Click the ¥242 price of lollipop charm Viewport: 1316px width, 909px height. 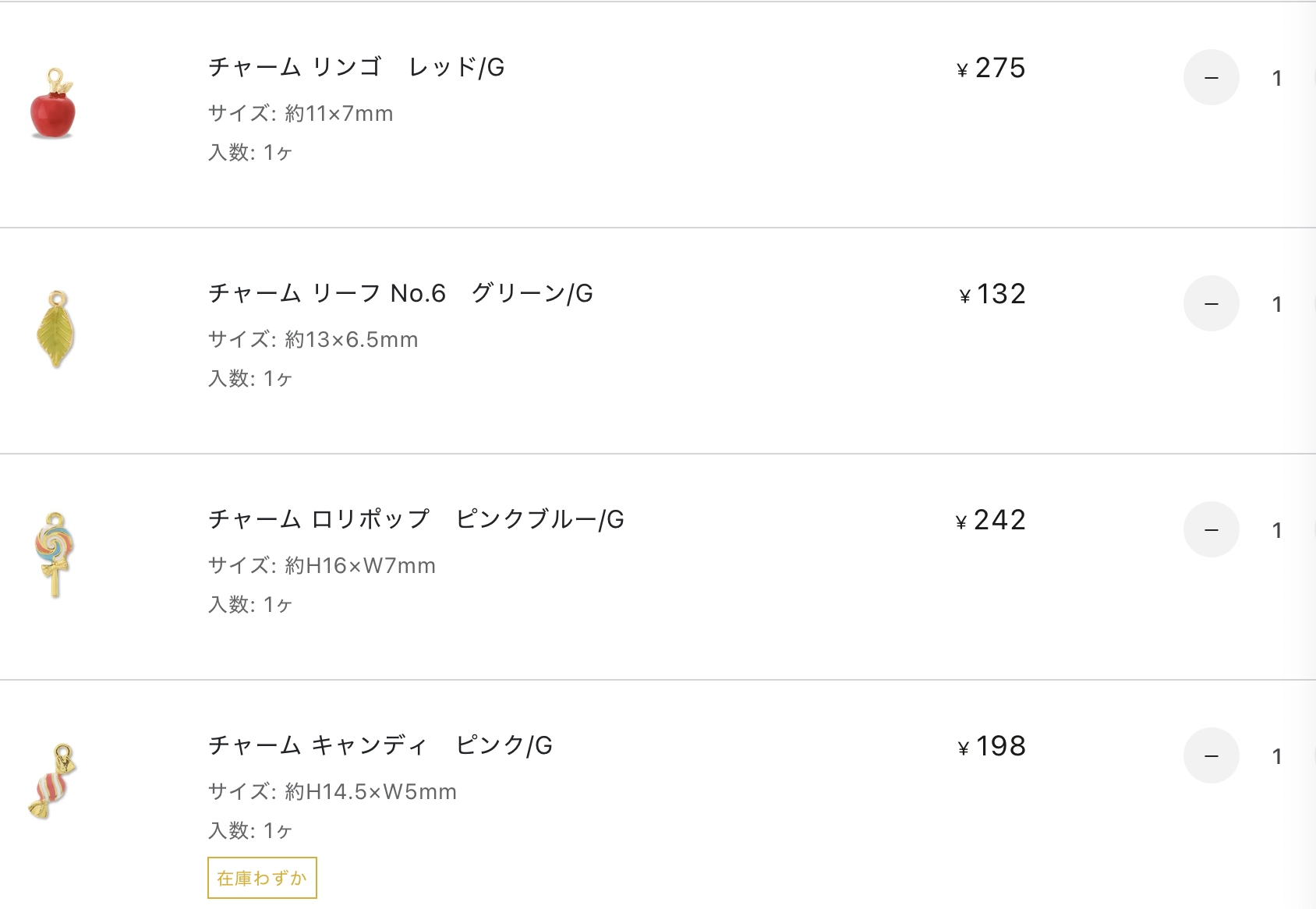991,520
